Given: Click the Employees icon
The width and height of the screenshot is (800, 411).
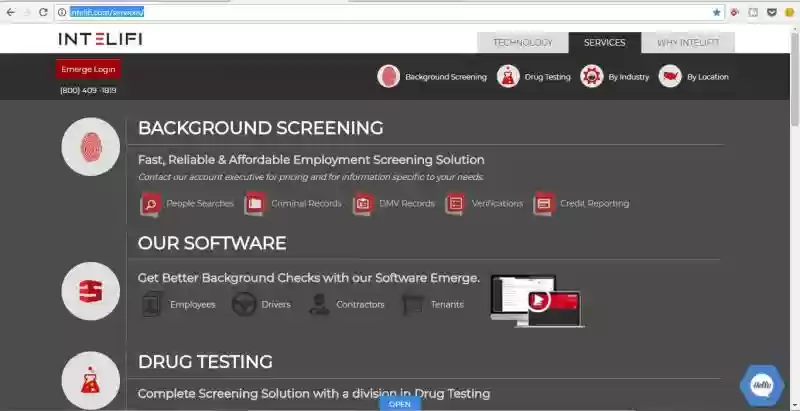Looking at the screenshot, I should click(x=153, y=304).
